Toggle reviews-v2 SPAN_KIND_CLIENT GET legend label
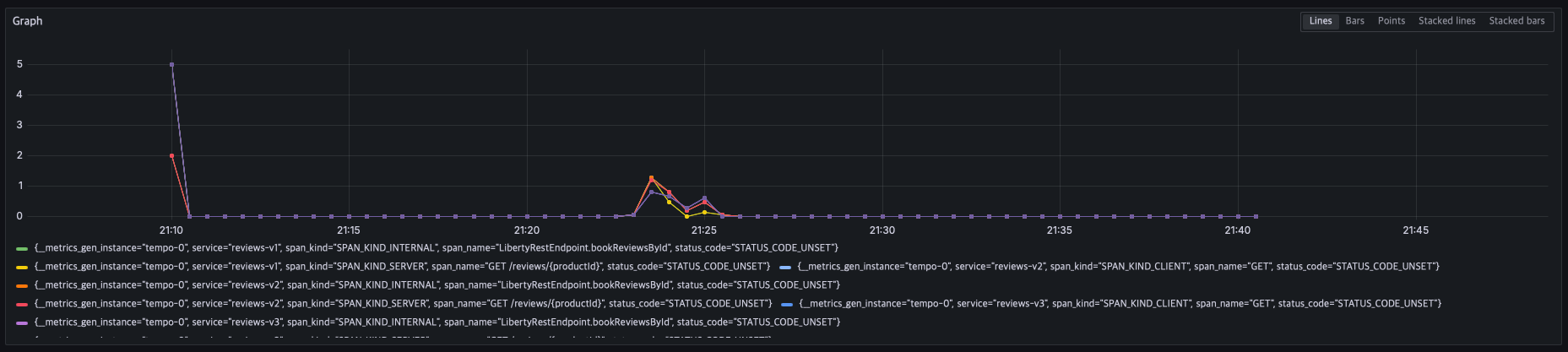The width and height of the screenshot is (1568, 352). [x=1118, y=267]
